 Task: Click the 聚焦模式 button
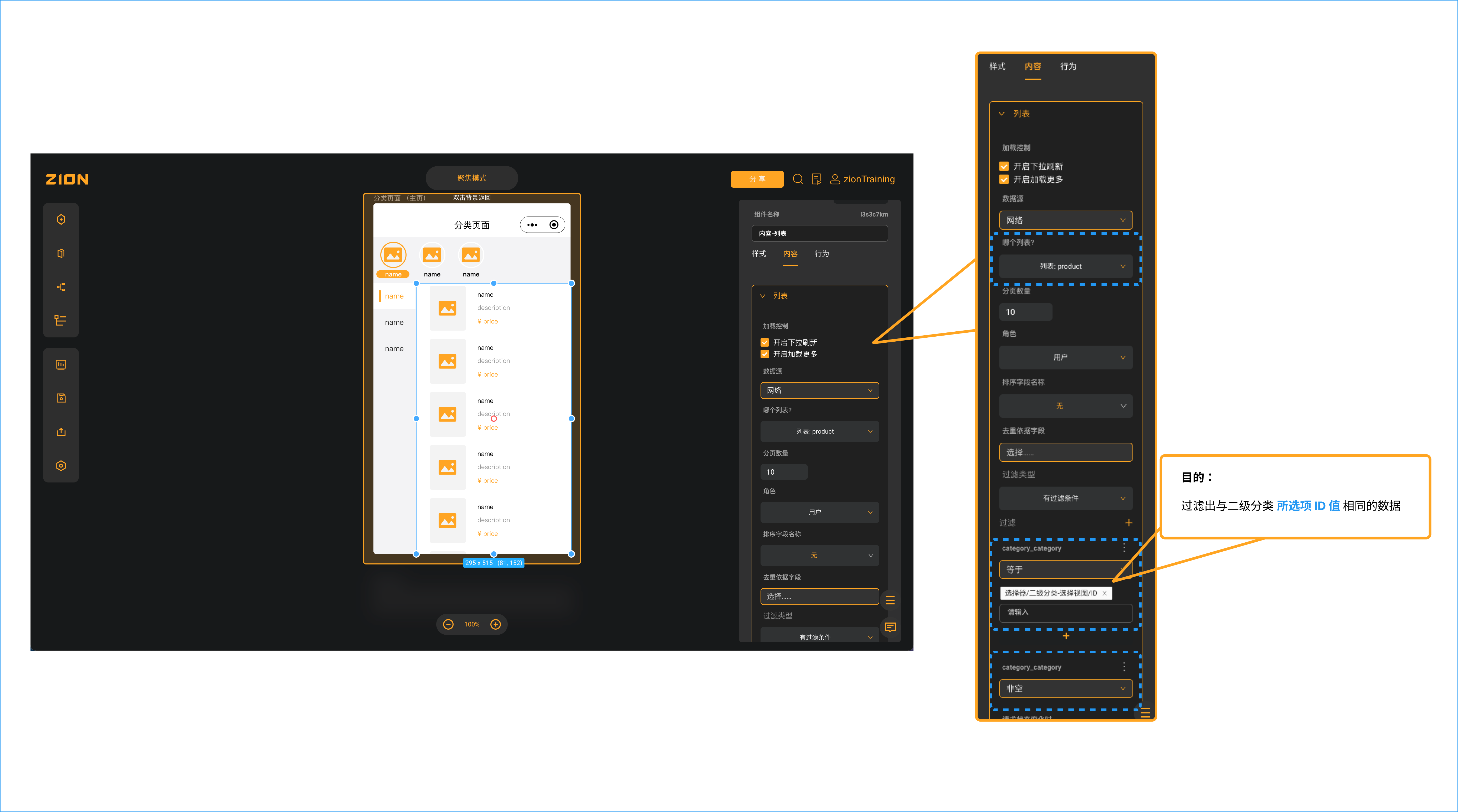click(x=471, y=178)
